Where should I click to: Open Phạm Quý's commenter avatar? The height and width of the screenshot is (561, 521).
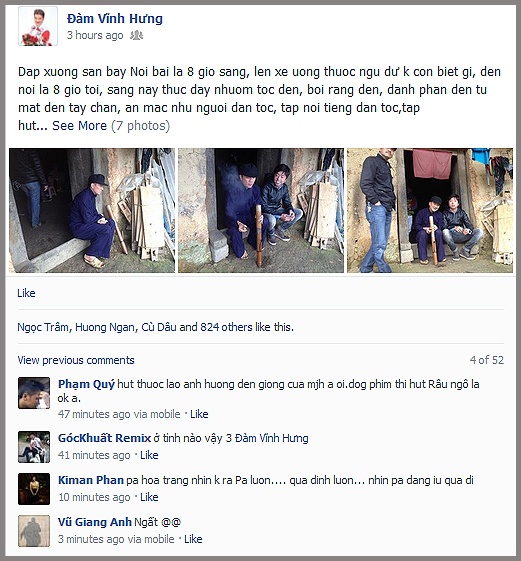pyautogui.click(x=34, y=393)
